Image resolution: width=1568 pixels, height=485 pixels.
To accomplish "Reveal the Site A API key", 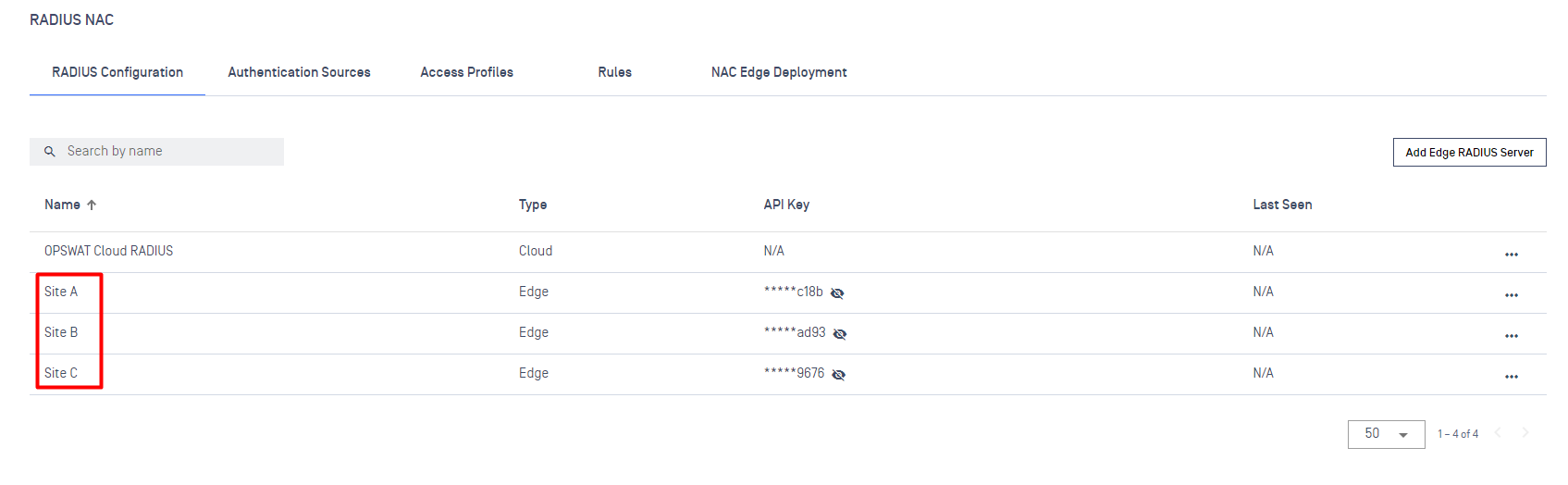I will pyautogui.click(x=837, y=293).
